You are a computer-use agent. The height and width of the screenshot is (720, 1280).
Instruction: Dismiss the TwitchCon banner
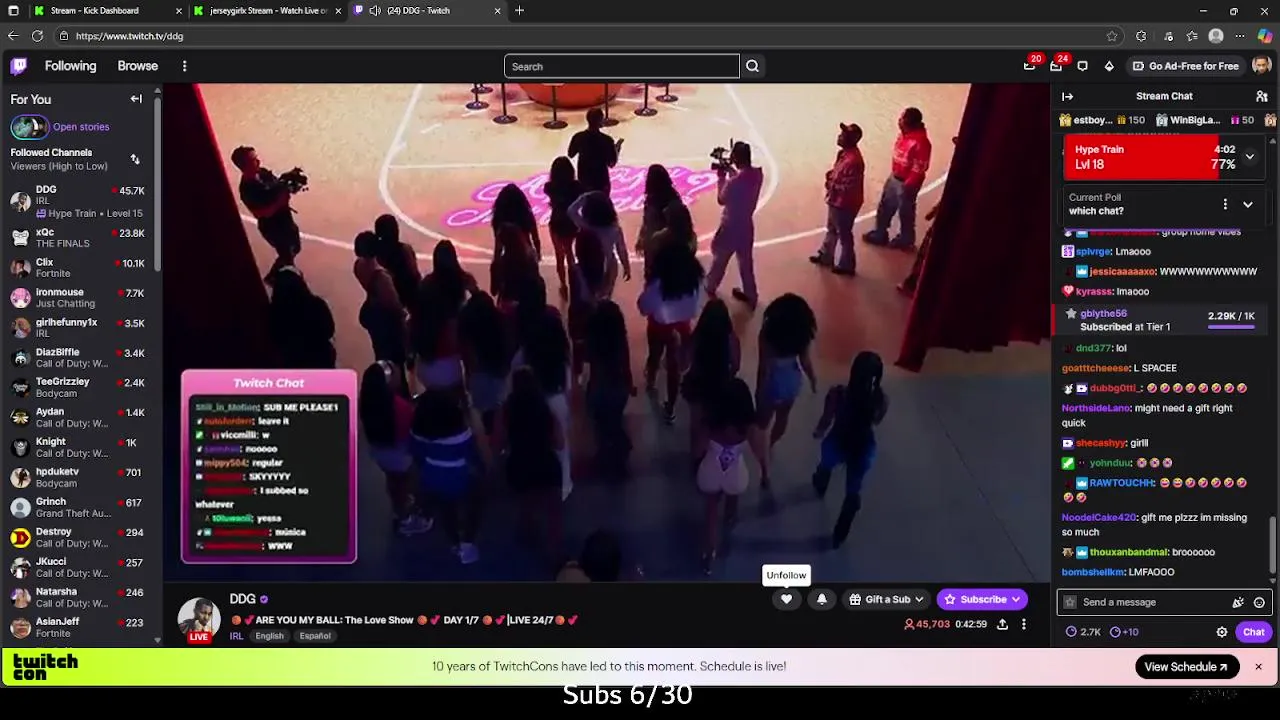point(1258,667)
